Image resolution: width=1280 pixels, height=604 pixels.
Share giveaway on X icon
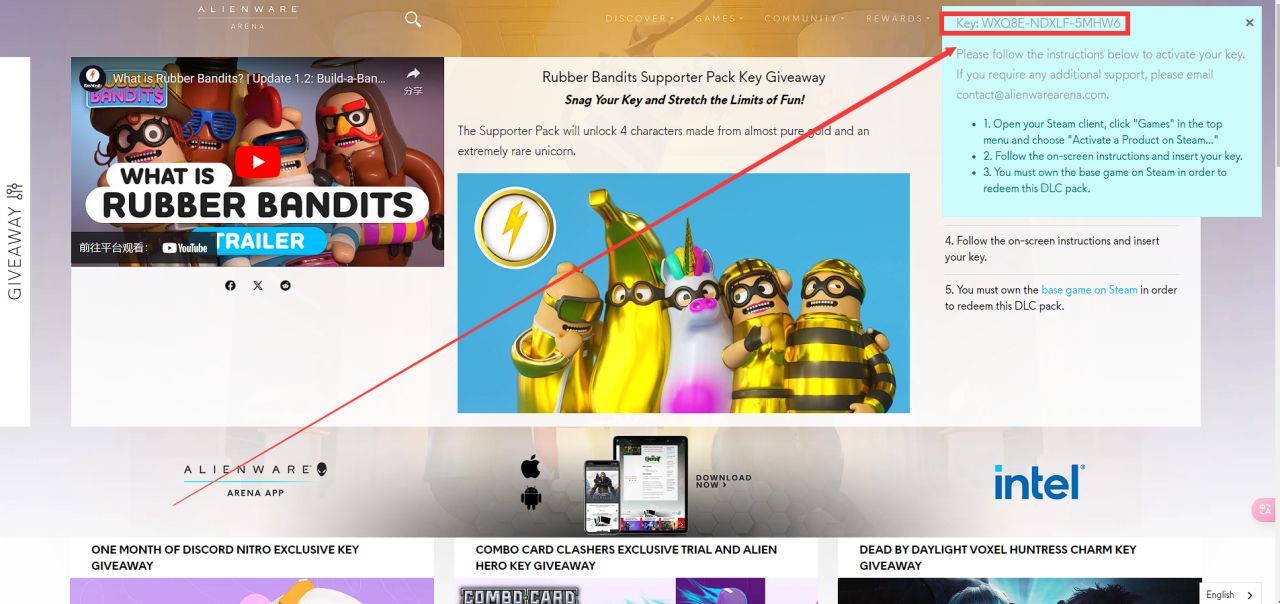click(x=258, y=286)
